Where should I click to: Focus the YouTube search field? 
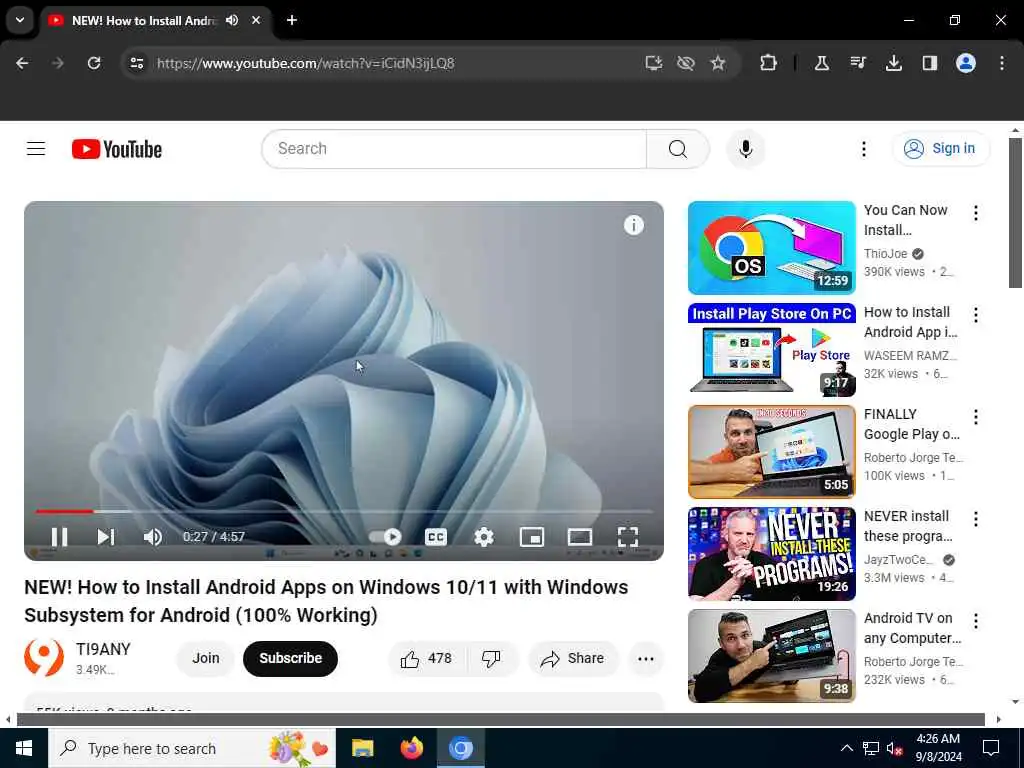tap(454, 149)
